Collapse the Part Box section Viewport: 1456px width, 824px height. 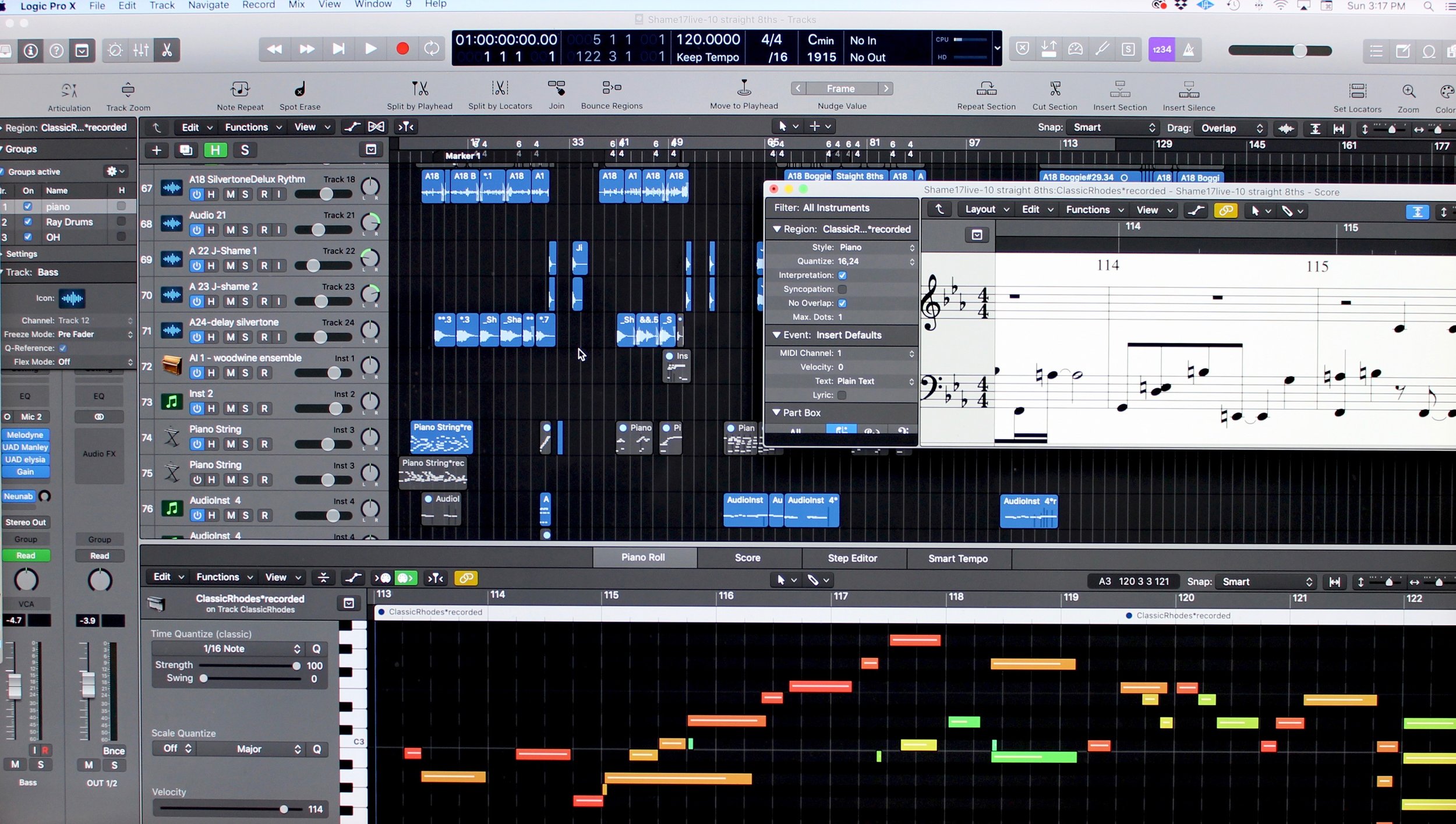tap(776, 412)
